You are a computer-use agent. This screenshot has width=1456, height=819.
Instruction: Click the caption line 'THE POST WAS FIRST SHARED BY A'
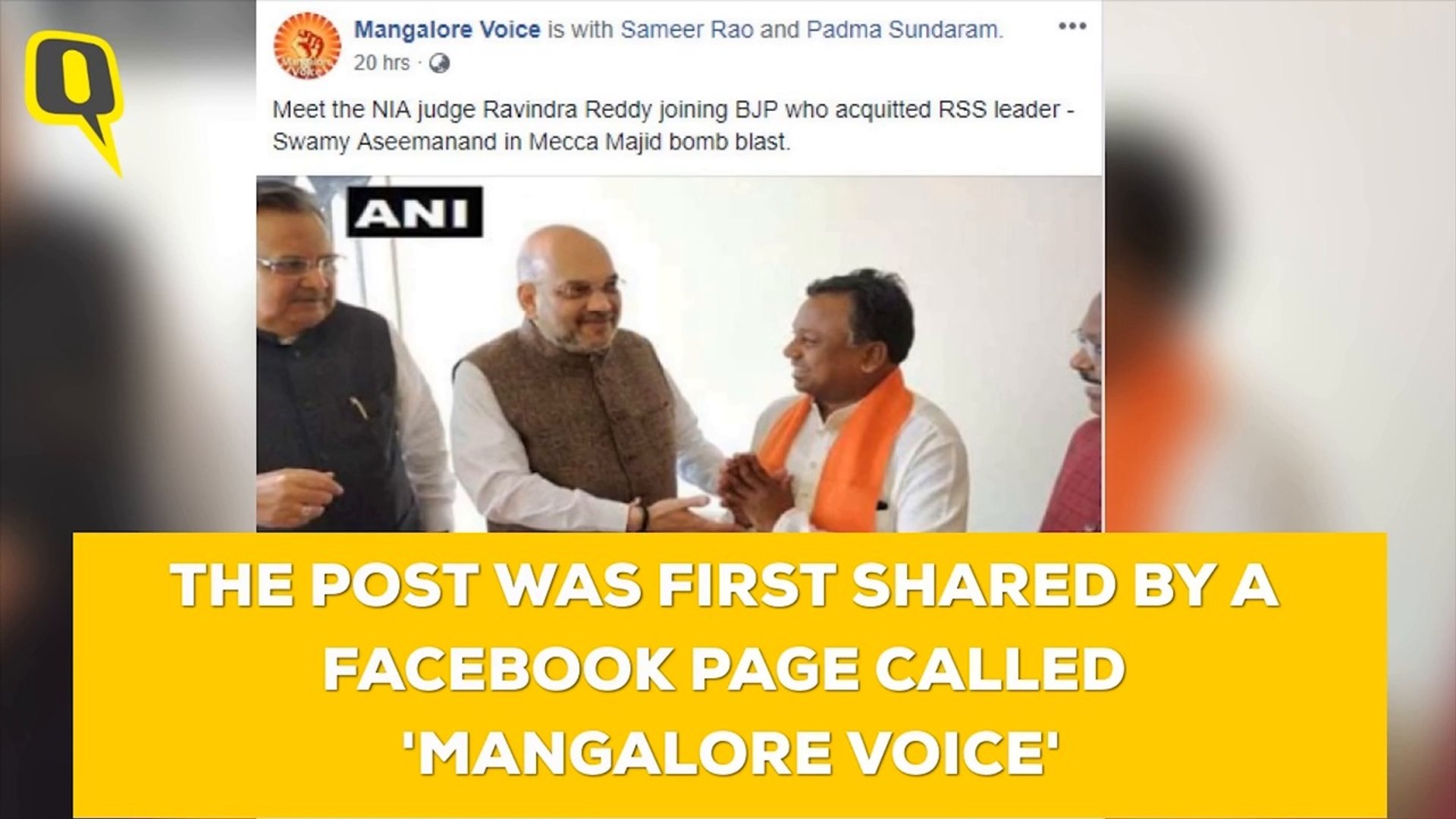pos(726,587)
